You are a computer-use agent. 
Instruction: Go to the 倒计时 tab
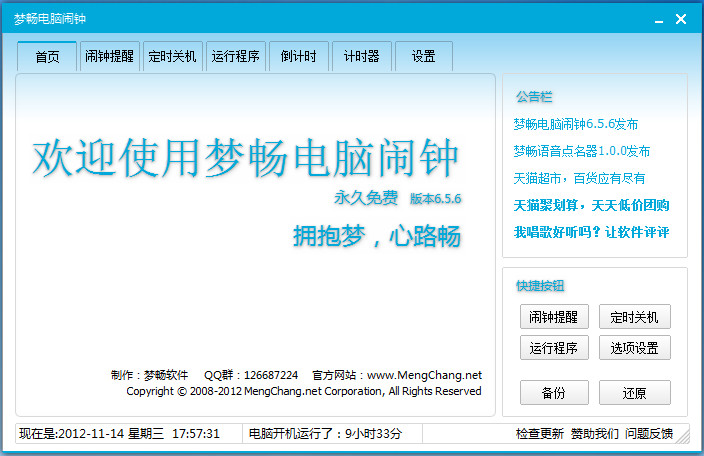[299, 57]
